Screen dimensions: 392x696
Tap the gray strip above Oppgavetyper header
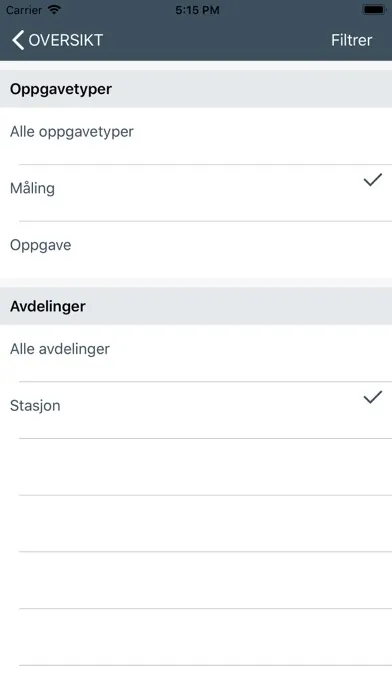pos(196,65)
